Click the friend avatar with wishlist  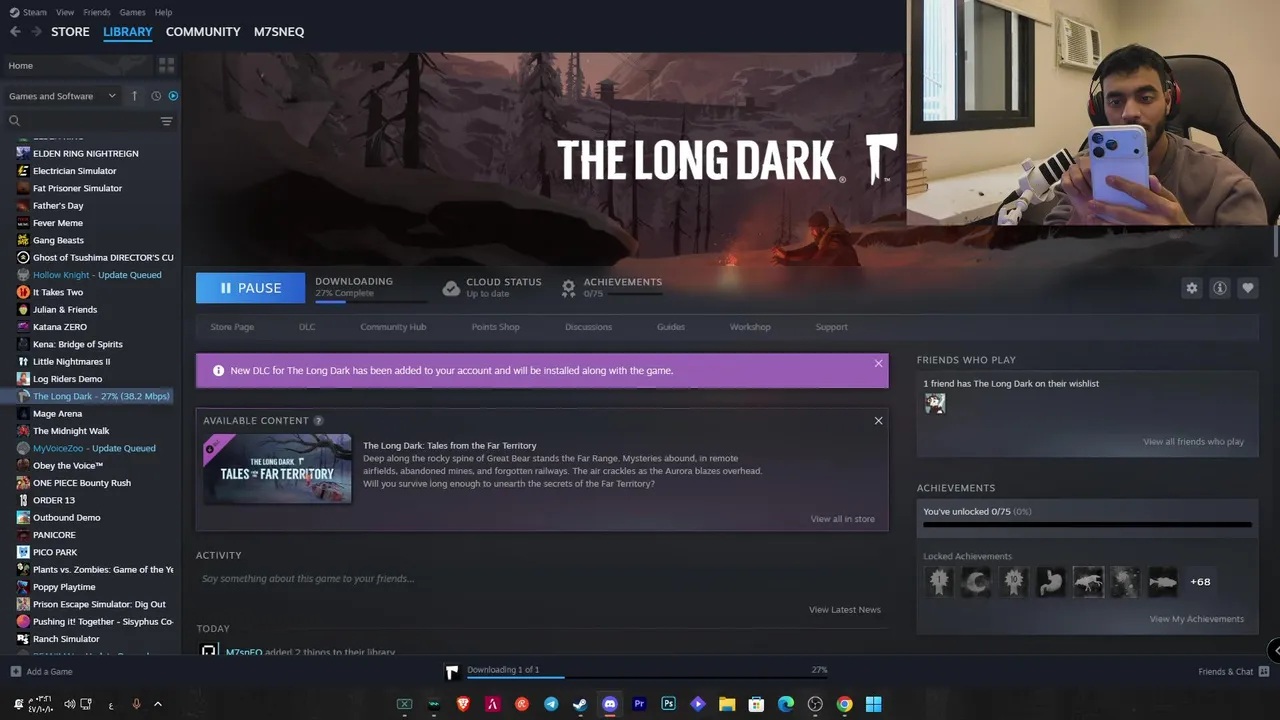[935, 403]
